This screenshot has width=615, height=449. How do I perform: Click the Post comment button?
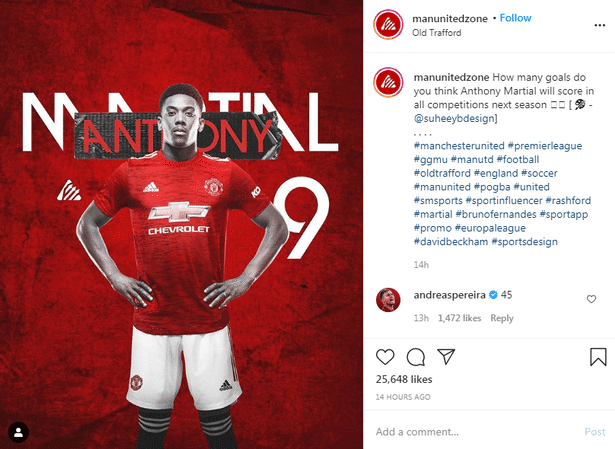click(x=595, y=432)
